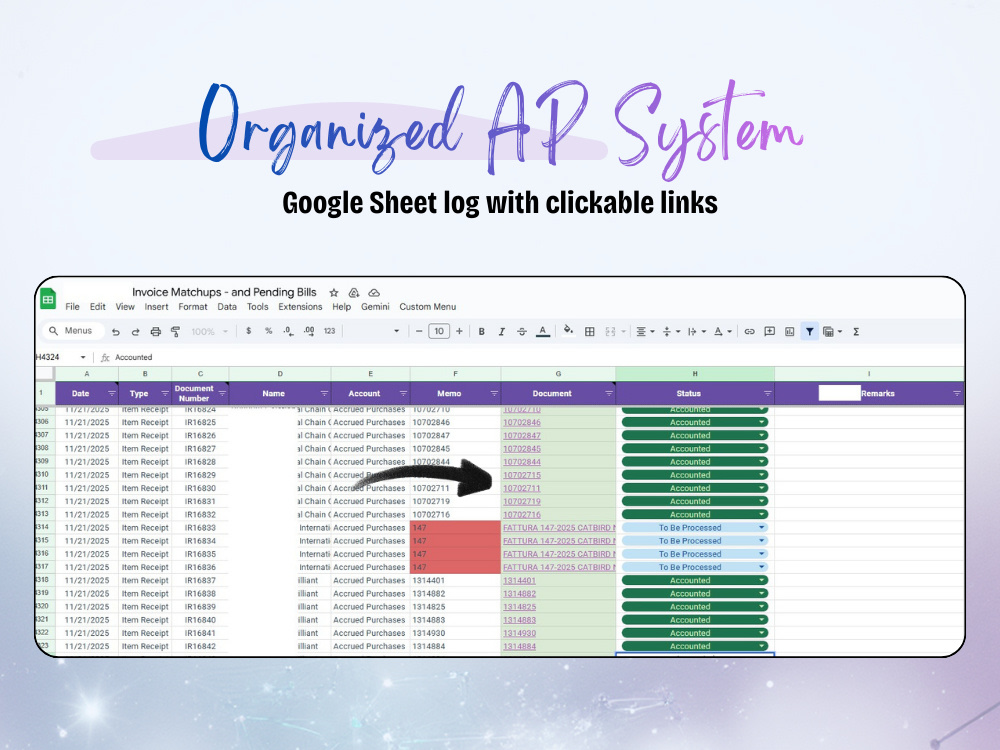This screenshot has width=1000, height=750.
Task: Format as currency with dollar icon
Action: tap(248, 331)
